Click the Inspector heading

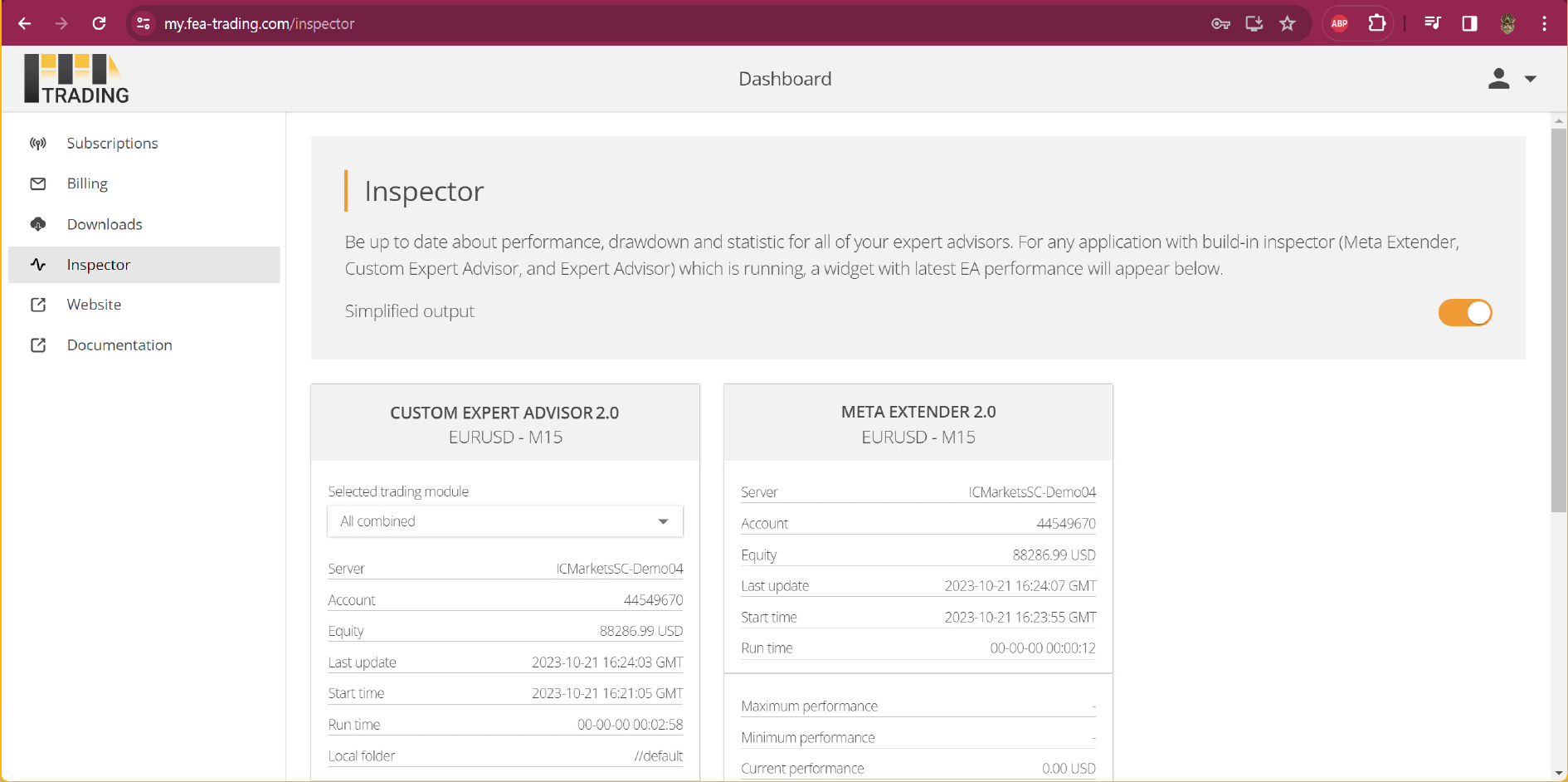(x=424, y=192)
